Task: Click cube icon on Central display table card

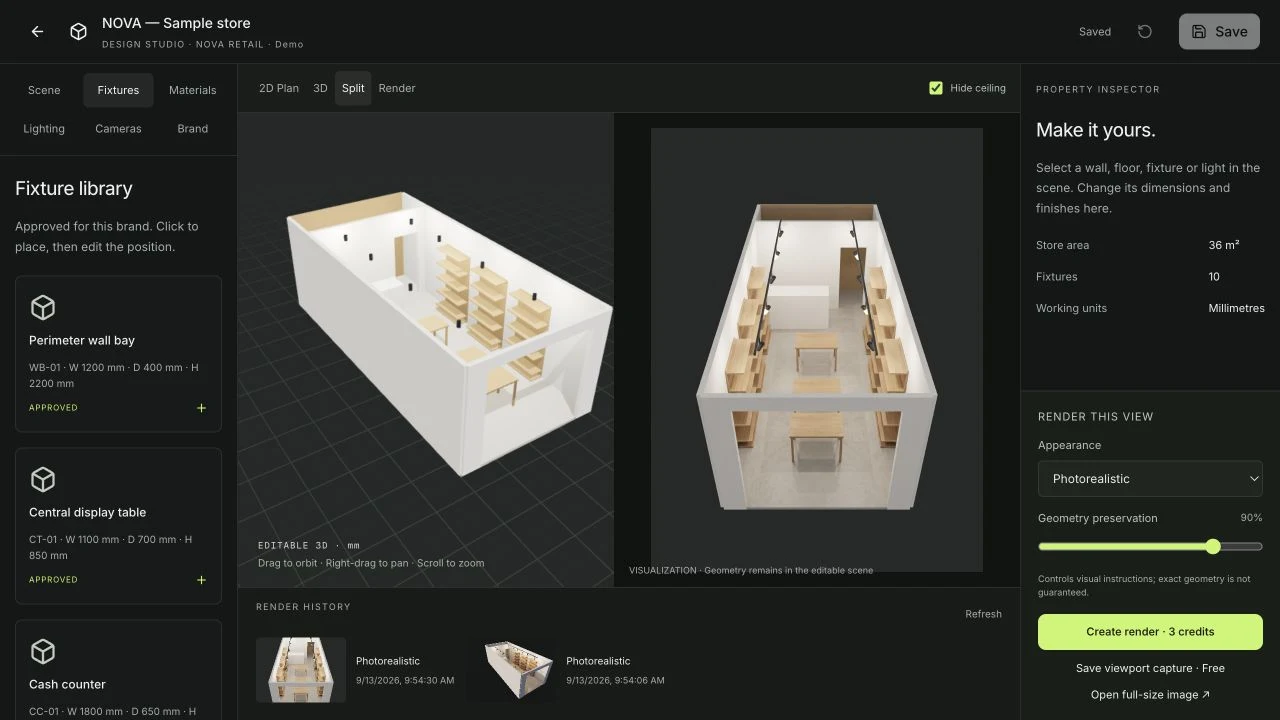Action: tap(43, 479)
